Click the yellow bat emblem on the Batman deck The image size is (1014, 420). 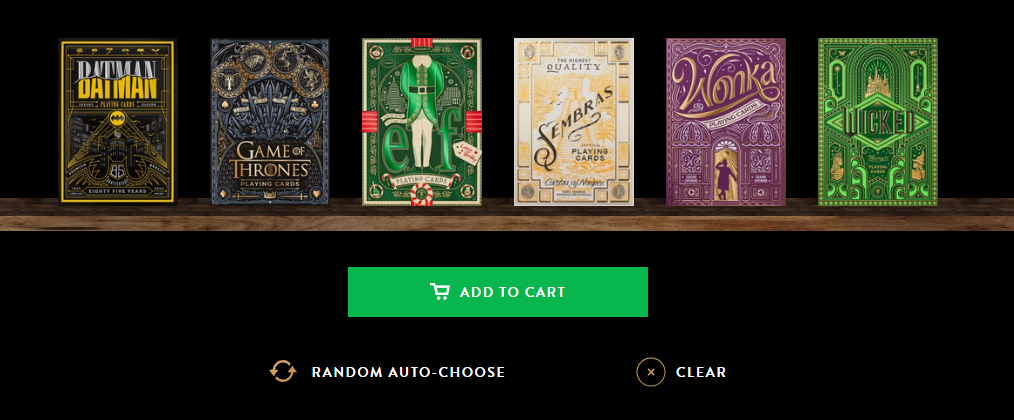coord(117,117)
